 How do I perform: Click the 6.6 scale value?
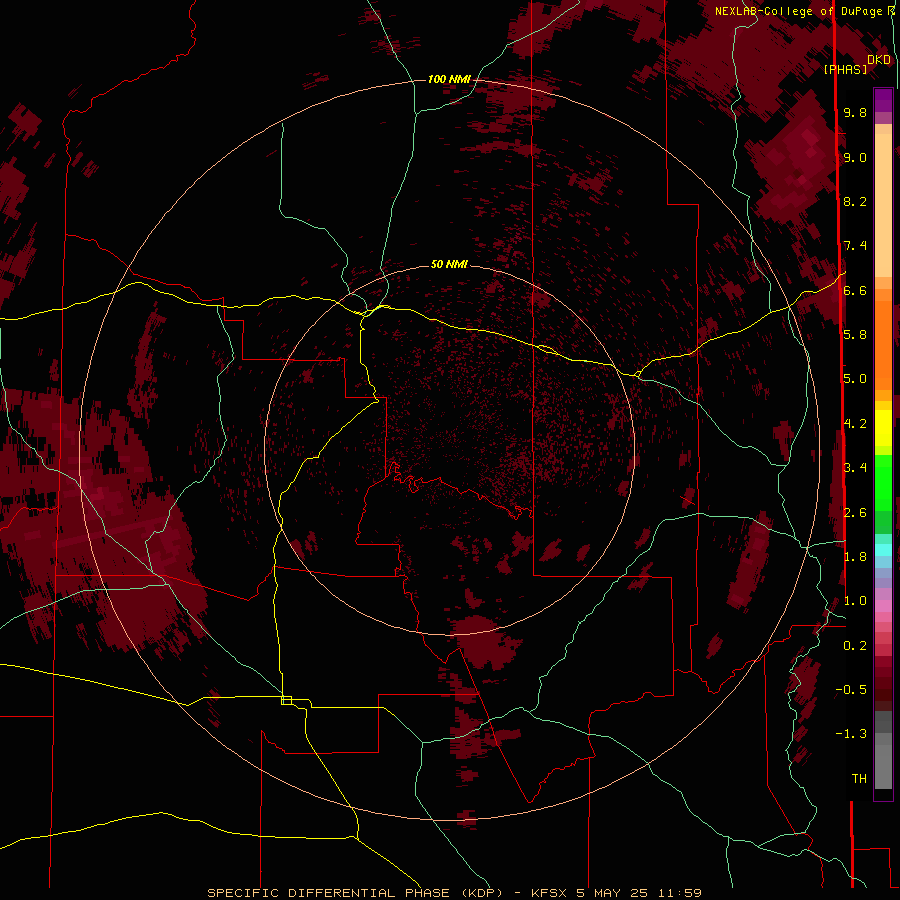pos(855,290)
